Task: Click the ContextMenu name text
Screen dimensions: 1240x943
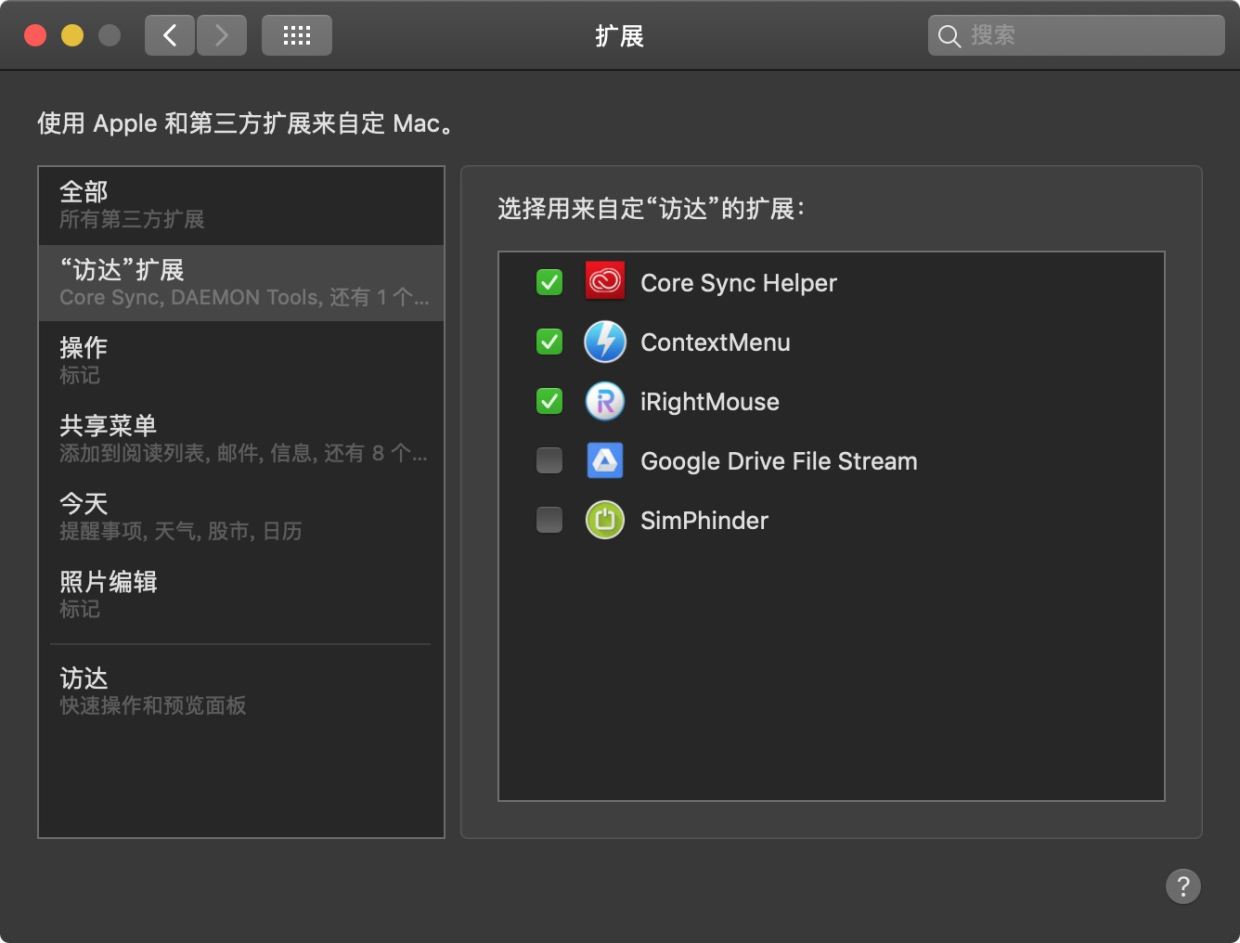Action: point(715,342)
